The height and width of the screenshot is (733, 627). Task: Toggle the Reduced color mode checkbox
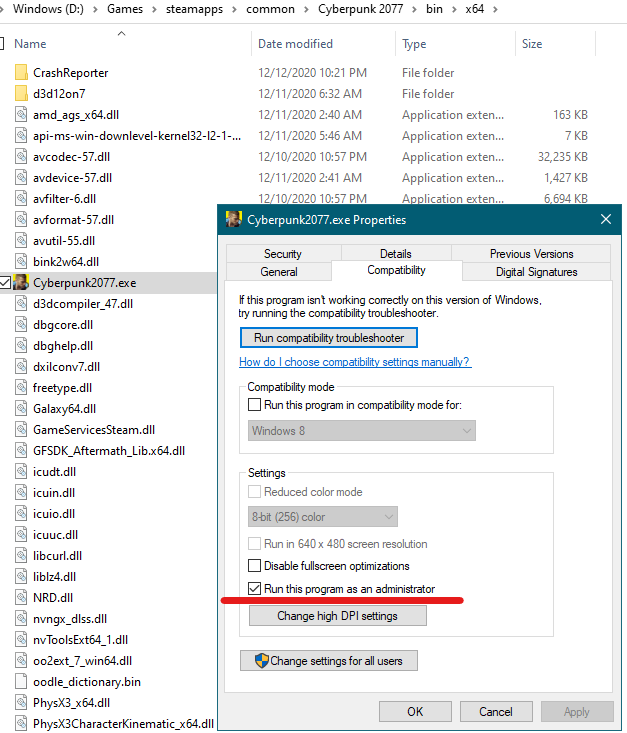coord(254,492)
